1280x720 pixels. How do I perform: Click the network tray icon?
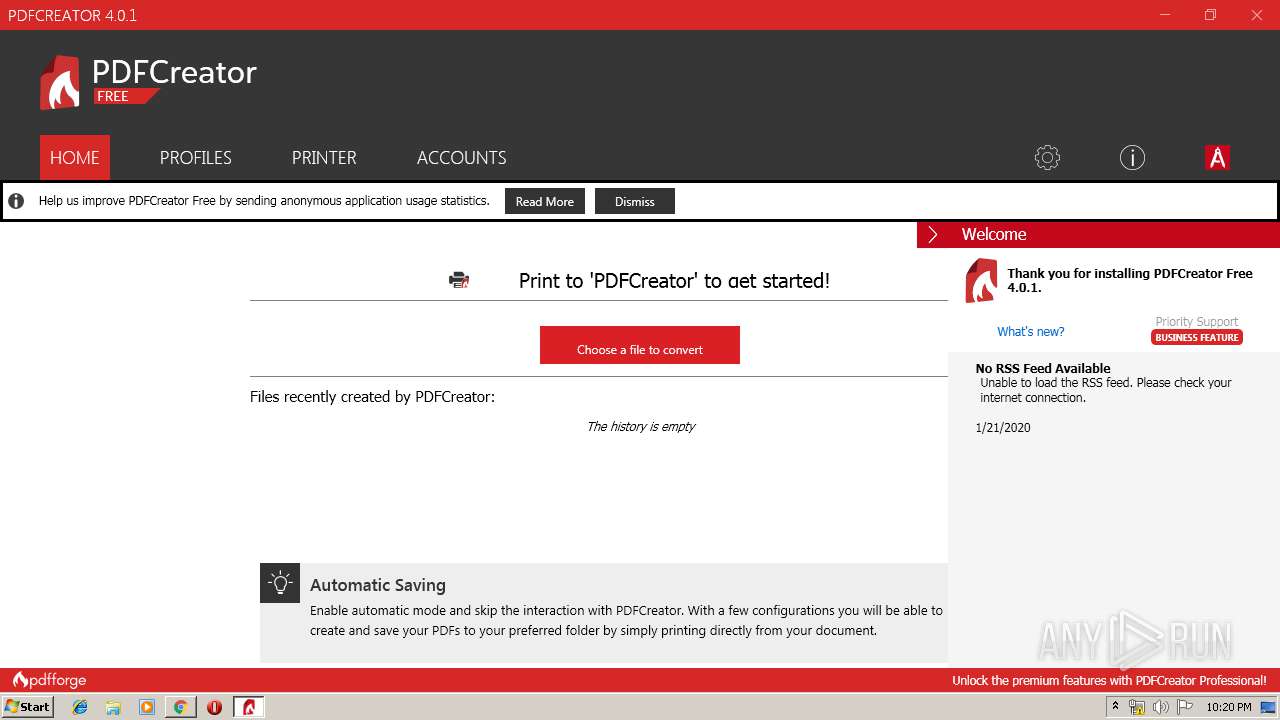tap(1137, 707)
